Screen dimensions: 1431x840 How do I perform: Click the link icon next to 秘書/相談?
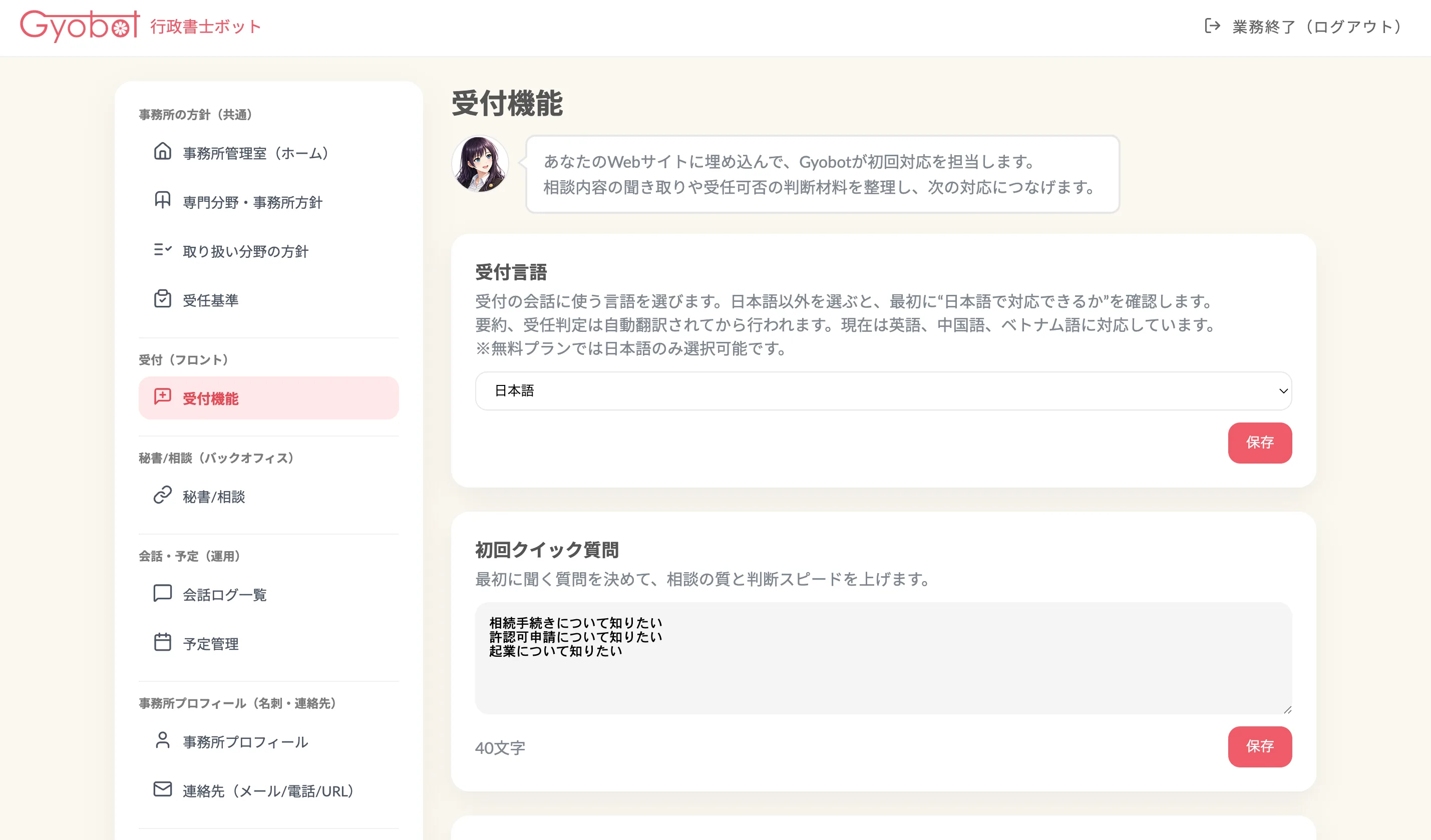[162, 495]
